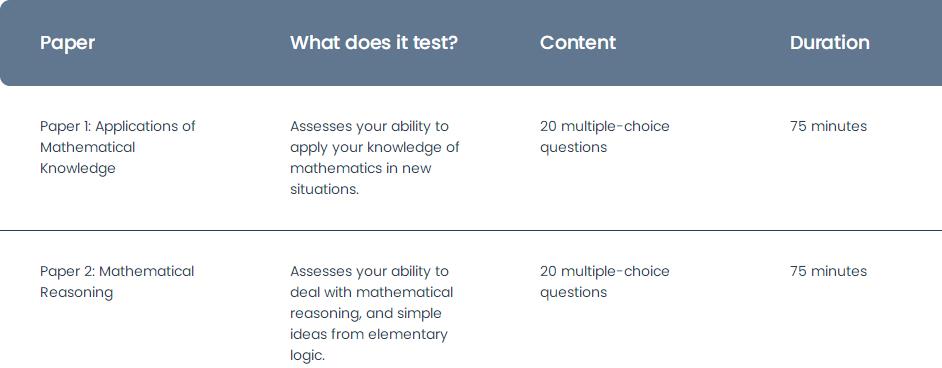Click 'ideas from elementary' text line
Viewport: 942px width, 368px height.
pos(368,334)
